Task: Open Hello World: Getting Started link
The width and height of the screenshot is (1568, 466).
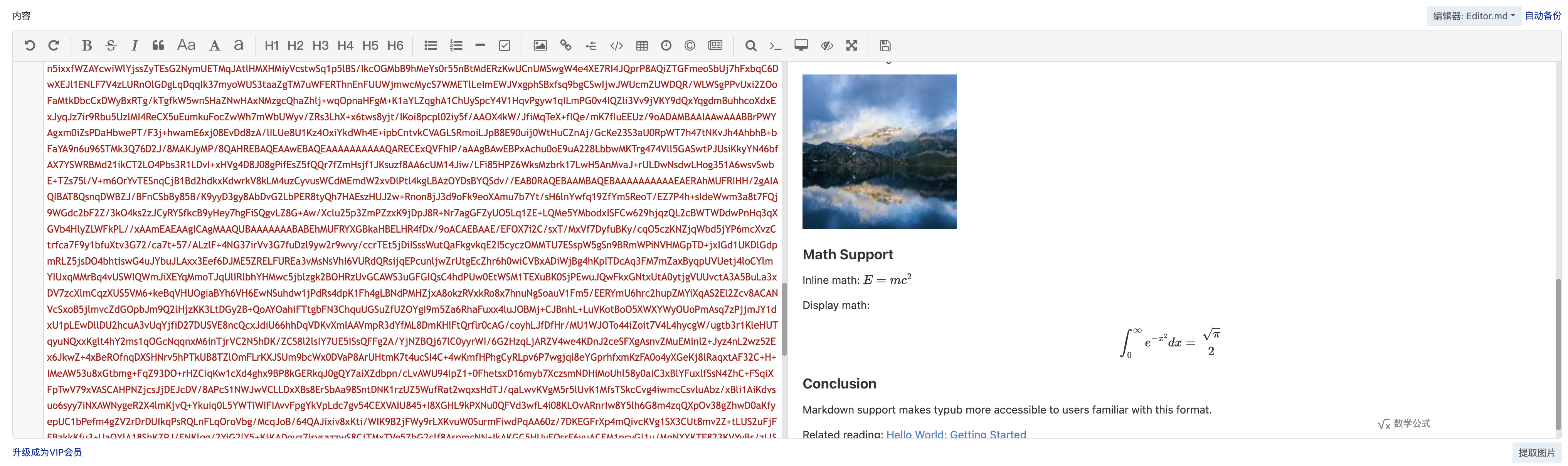Action: [x=956, y=434]
